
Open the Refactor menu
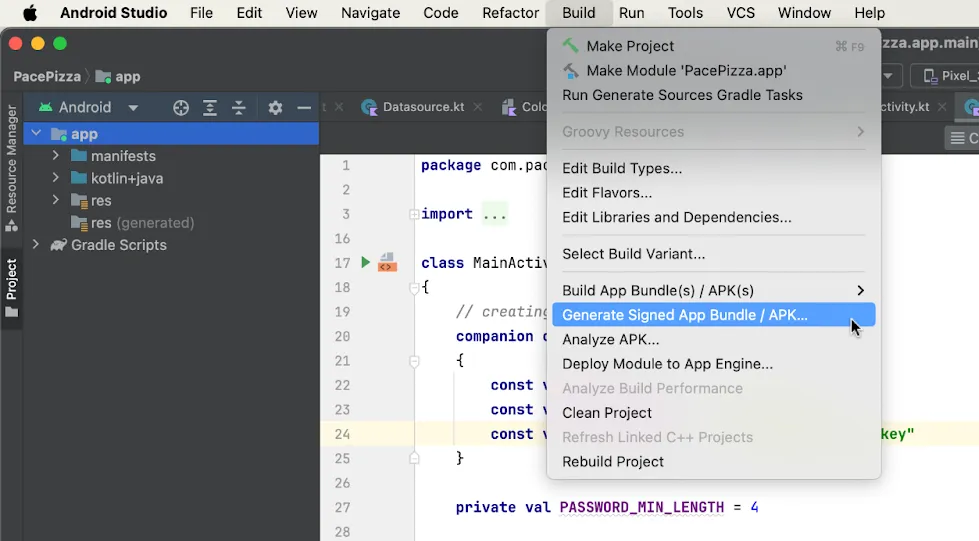coord(510,12)
